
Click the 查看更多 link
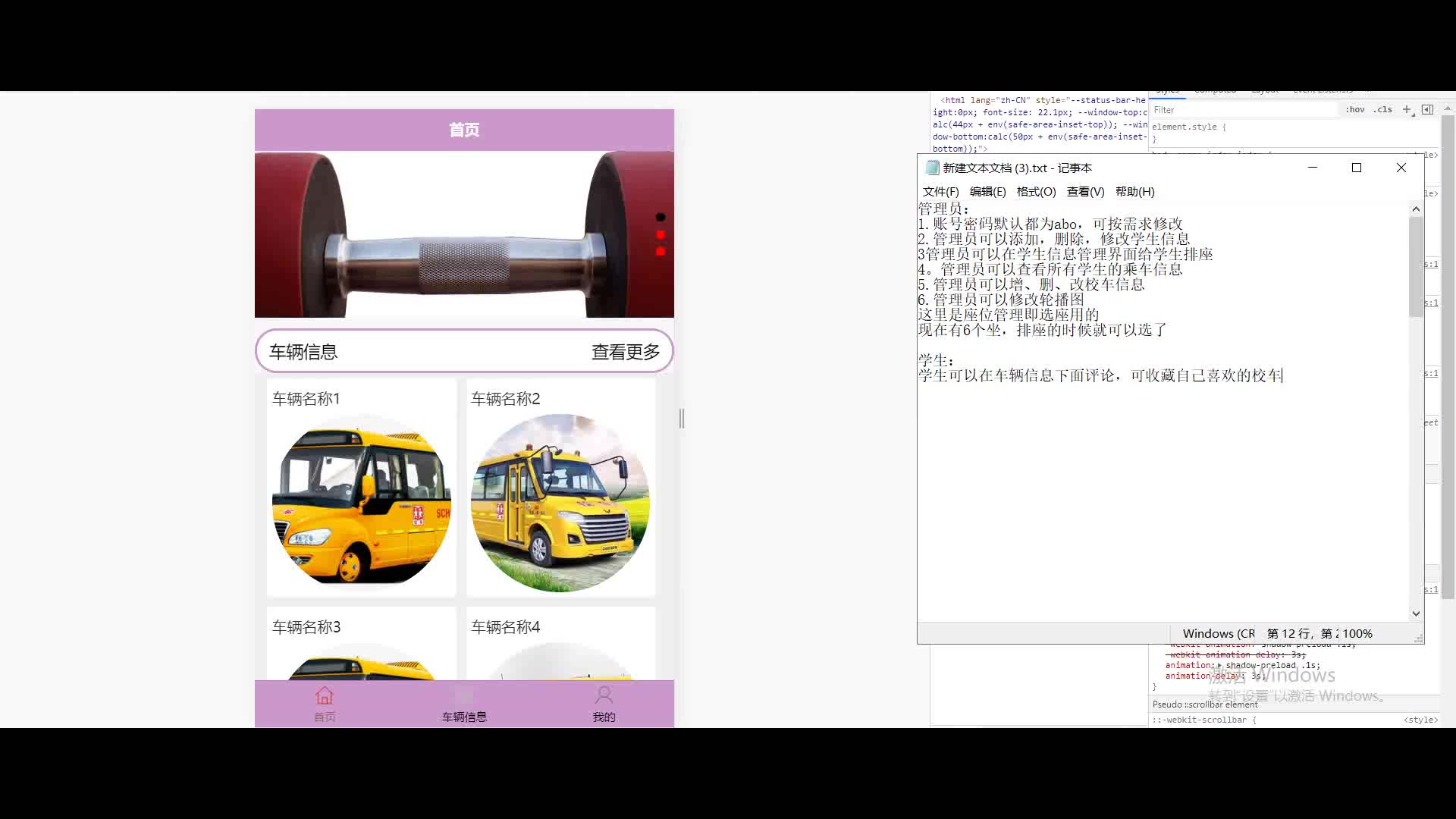pyautogui.click(x=626, y=352)
